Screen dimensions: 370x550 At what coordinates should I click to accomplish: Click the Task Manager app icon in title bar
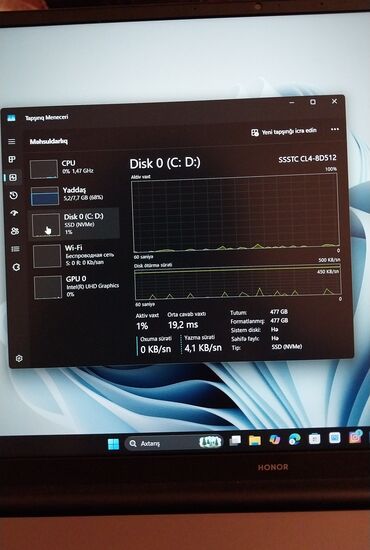(11, 118)
